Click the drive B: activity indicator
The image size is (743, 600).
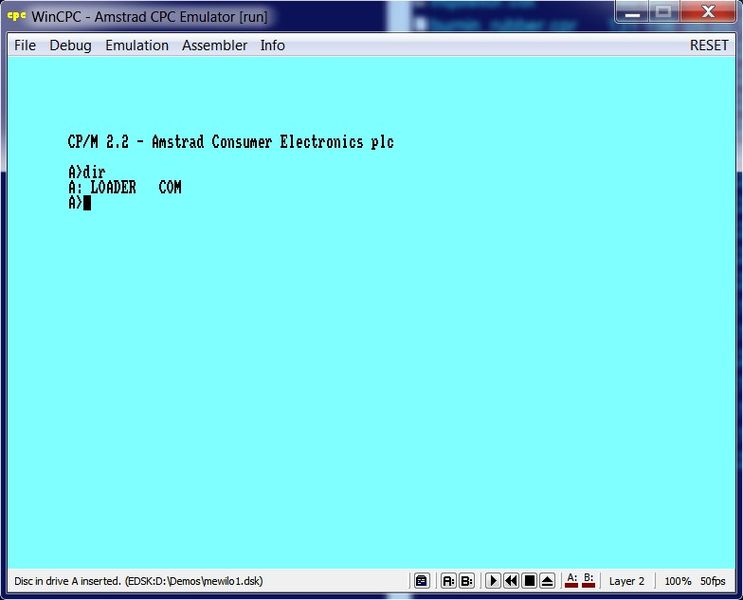pos(589,580)
